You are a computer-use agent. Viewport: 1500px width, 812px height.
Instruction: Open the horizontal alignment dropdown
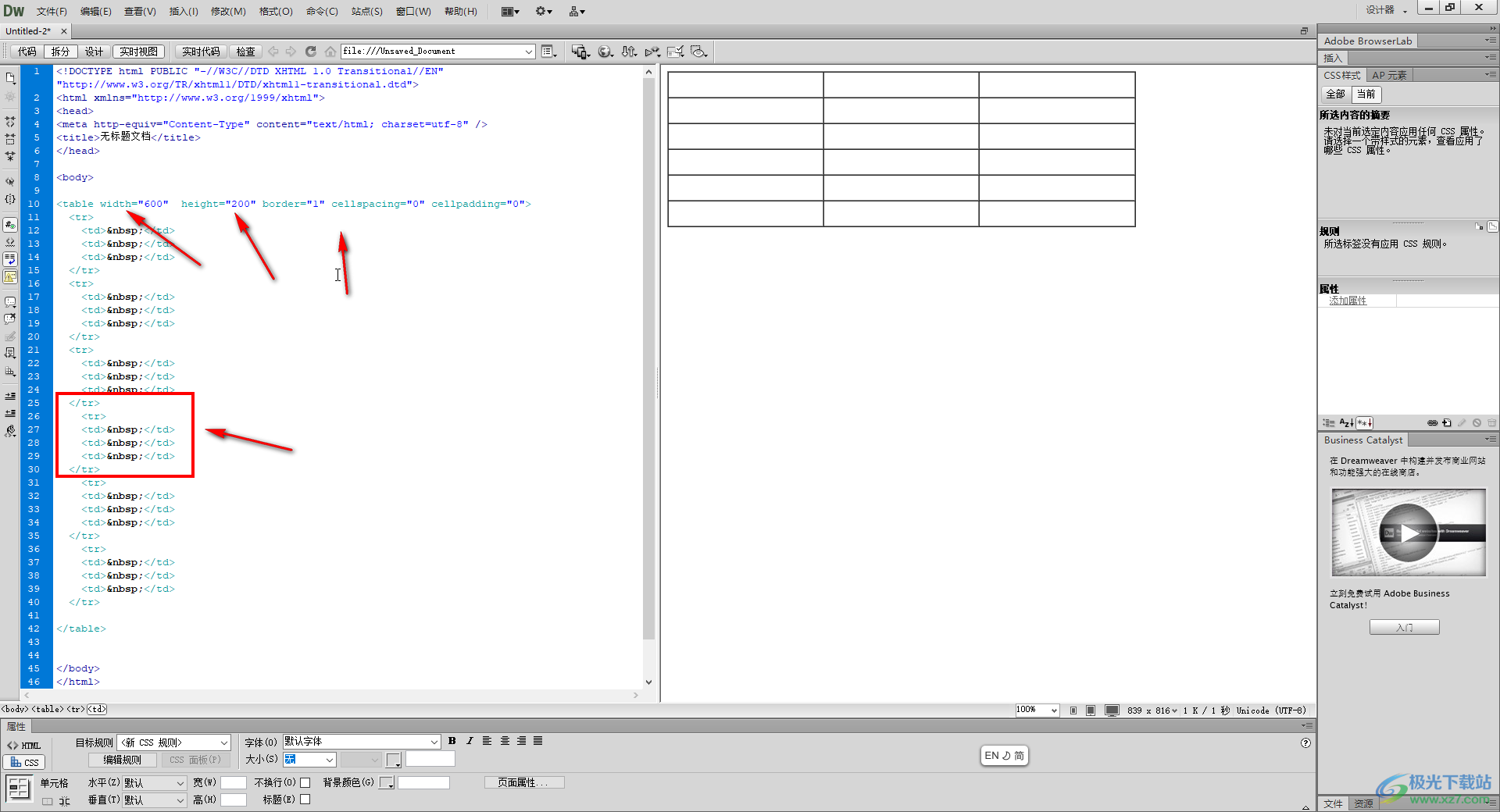point(180,783)
